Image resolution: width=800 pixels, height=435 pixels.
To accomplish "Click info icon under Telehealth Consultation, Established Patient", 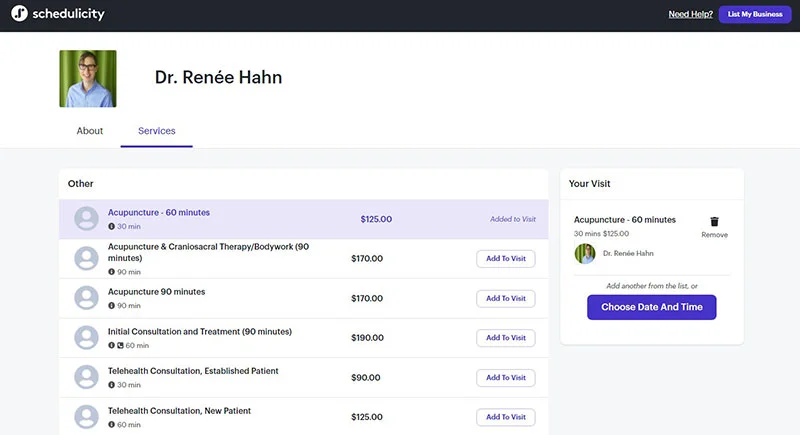I will pos(111,385).
